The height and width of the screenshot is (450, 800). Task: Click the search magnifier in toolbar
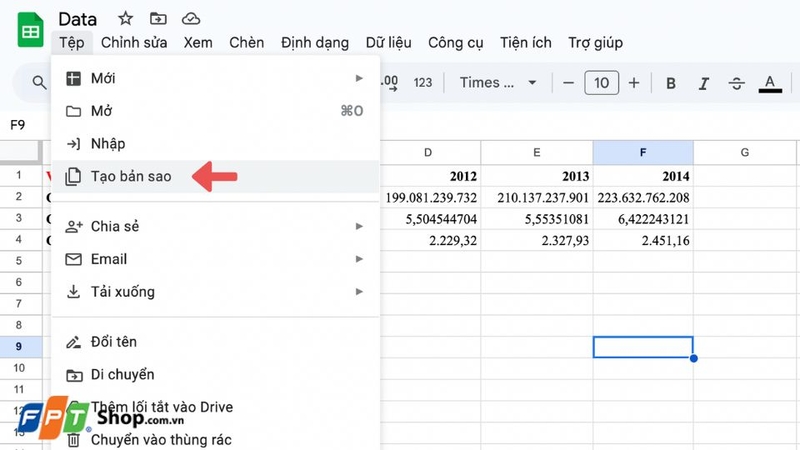pos(40,83)
